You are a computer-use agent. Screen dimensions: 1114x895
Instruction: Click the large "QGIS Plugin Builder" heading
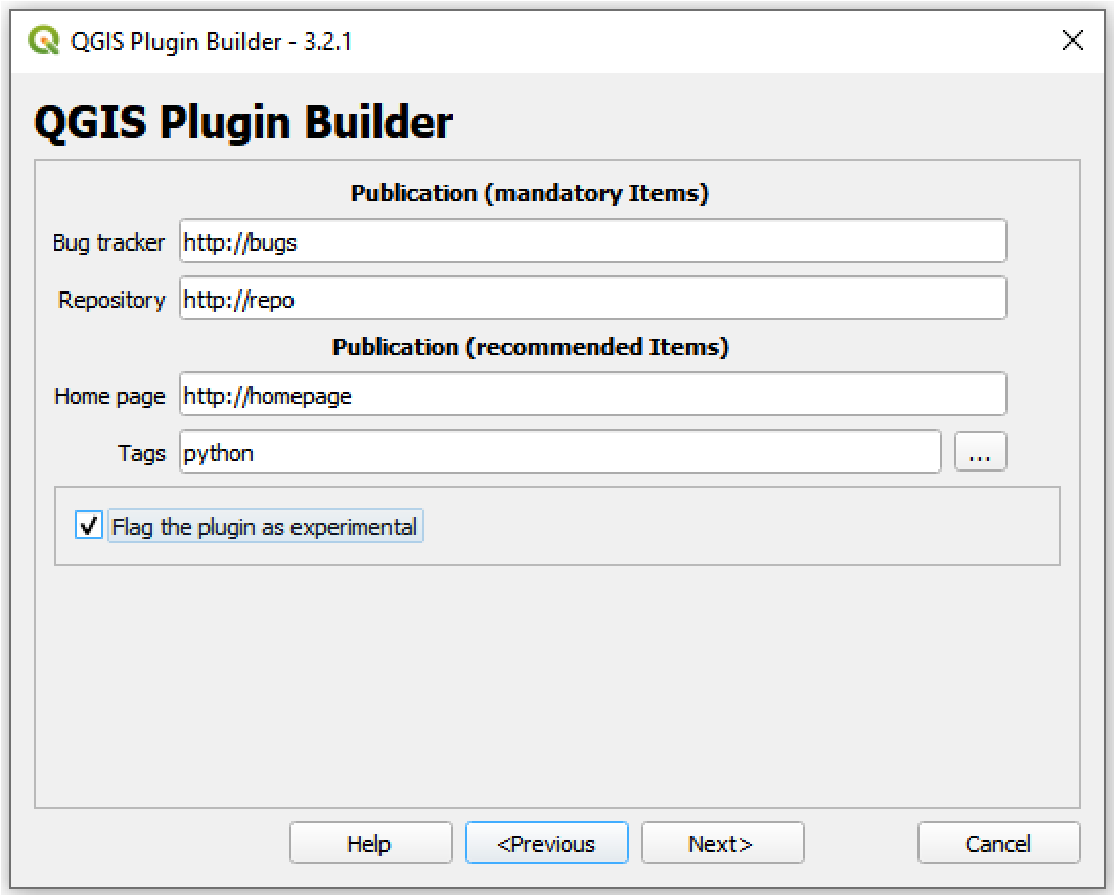[x=243, y=122]
